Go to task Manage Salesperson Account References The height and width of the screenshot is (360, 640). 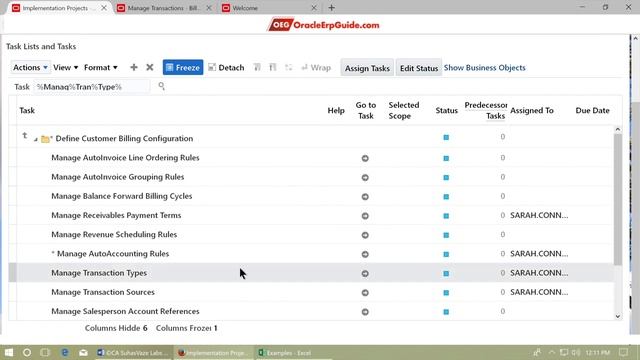(365, 312)
